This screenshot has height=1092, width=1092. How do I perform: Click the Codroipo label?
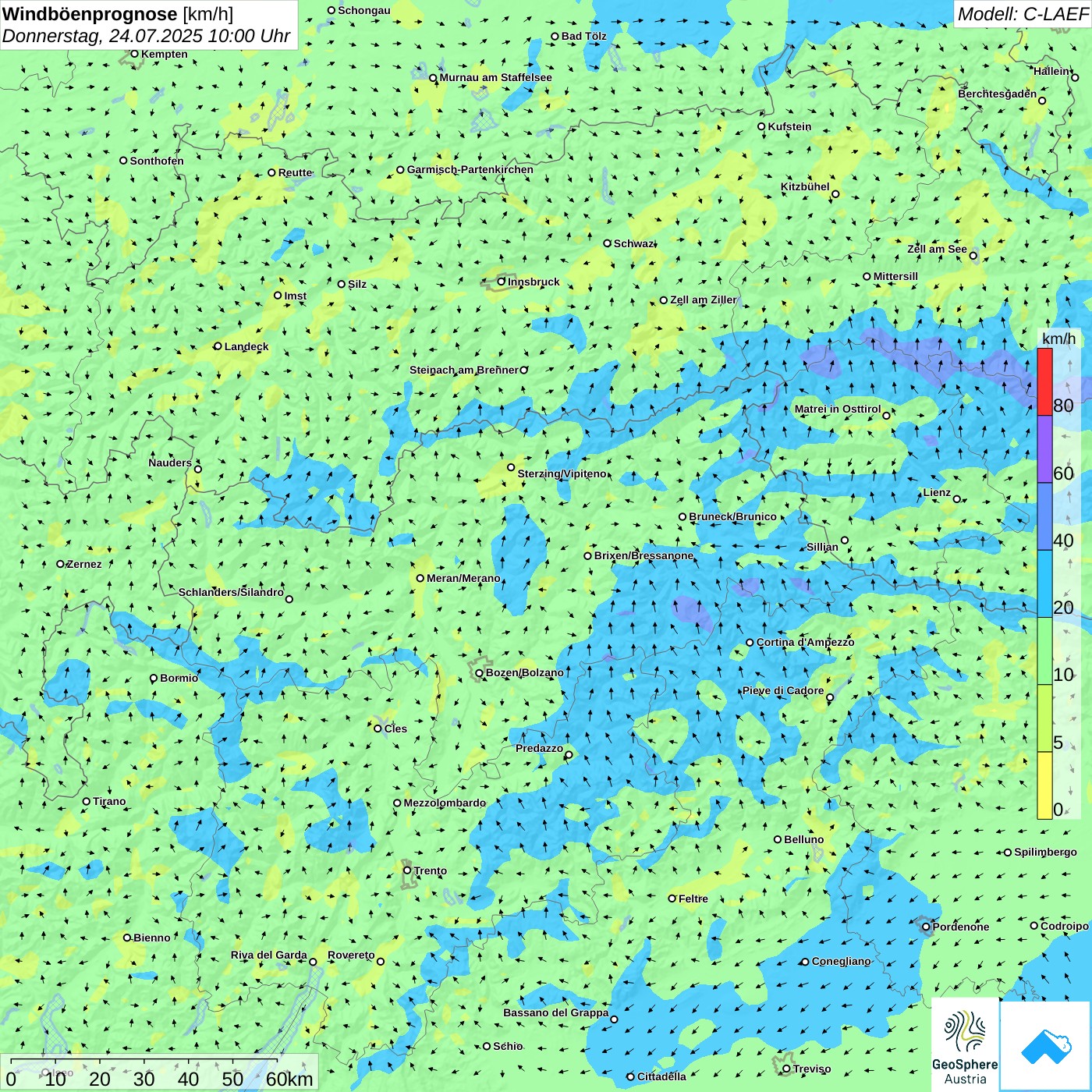pyautogui.click(x=1065, y=926)
